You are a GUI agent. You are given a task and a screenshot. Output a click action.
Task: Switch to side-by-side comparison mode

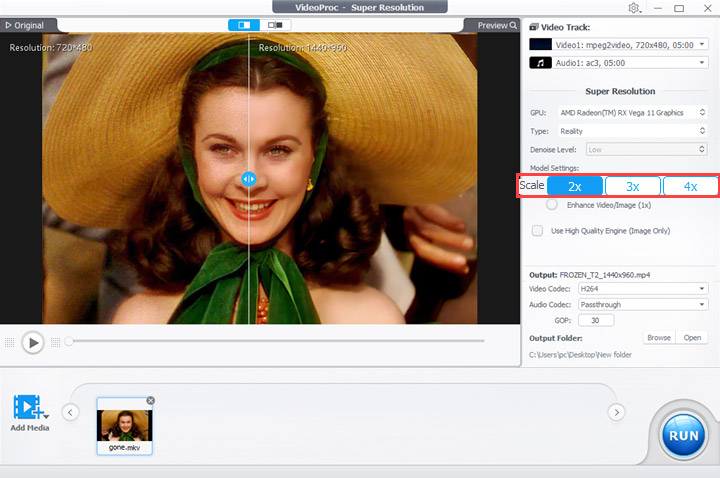click(x=275, y=24)
